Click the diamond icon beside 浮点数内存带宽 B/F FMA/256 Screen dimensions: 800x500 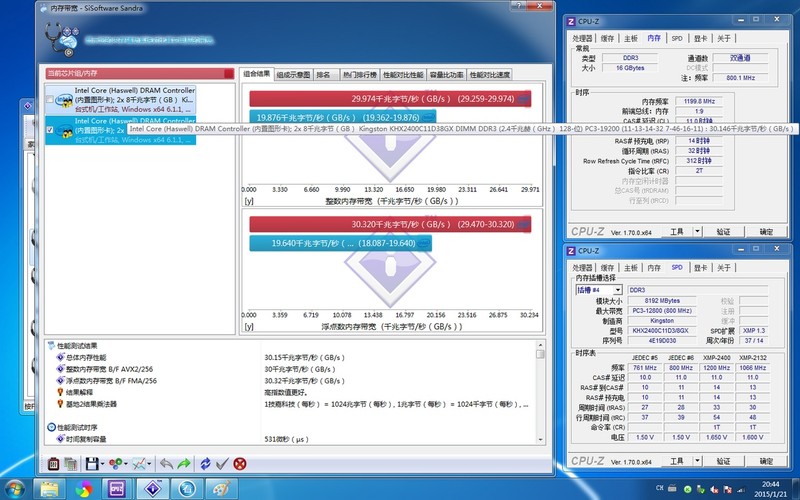click(x=60, y=381)
